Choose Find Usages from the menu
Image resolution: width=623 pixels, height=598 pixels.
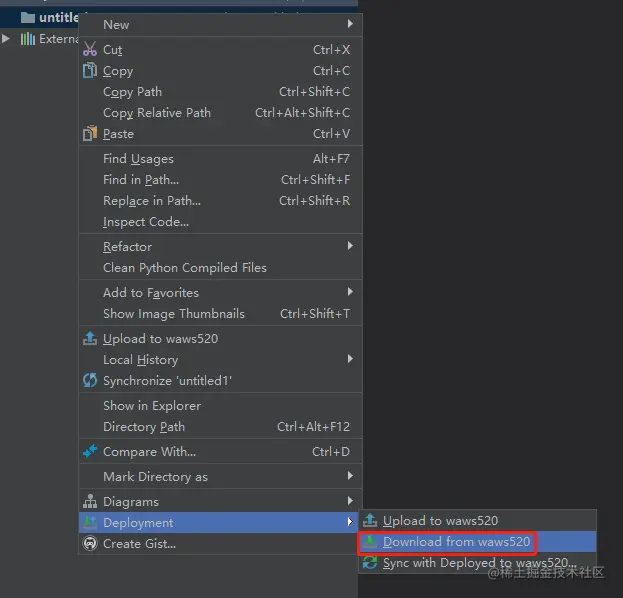pyautogui.click(x=221, y=159)
